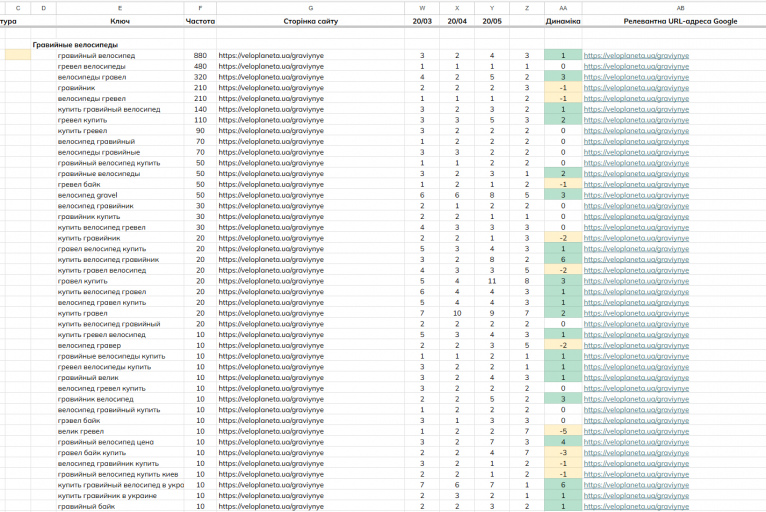This screenshot has width=766, height=512.
Task: Select keyword cell 'гравийник купить'
Action: 120,217
